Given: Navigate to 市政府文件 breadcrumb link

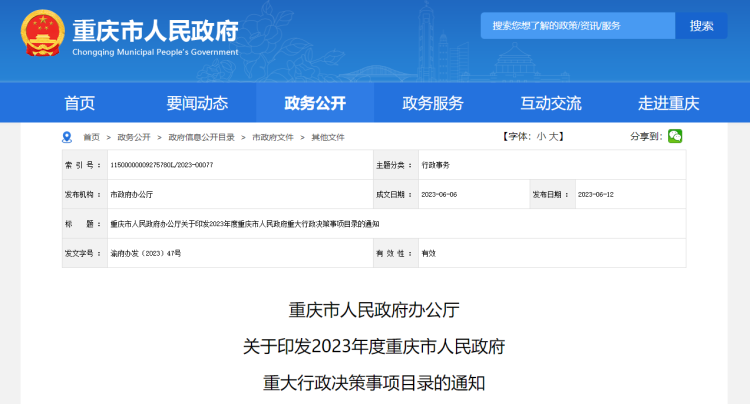Looking at the screenshot, I should coord(273,137).
